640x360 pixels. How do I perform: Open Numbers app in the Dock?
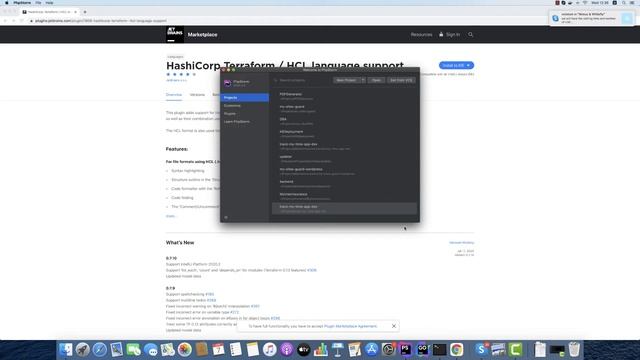[x=320, y=349]
